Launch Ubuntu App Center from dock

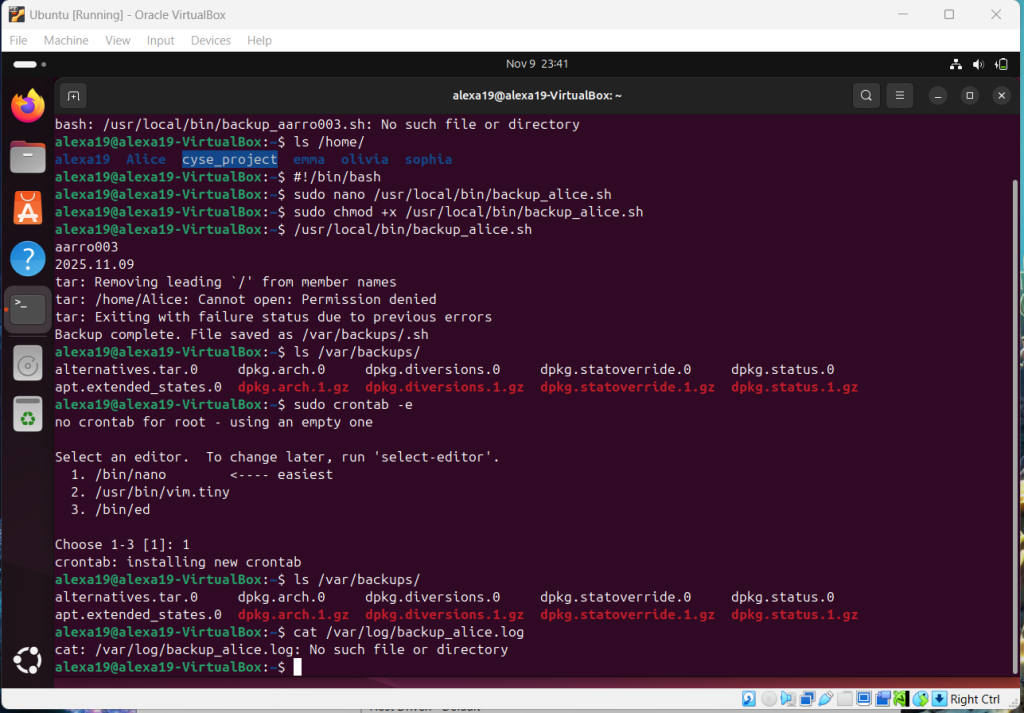tap(28, 208)
